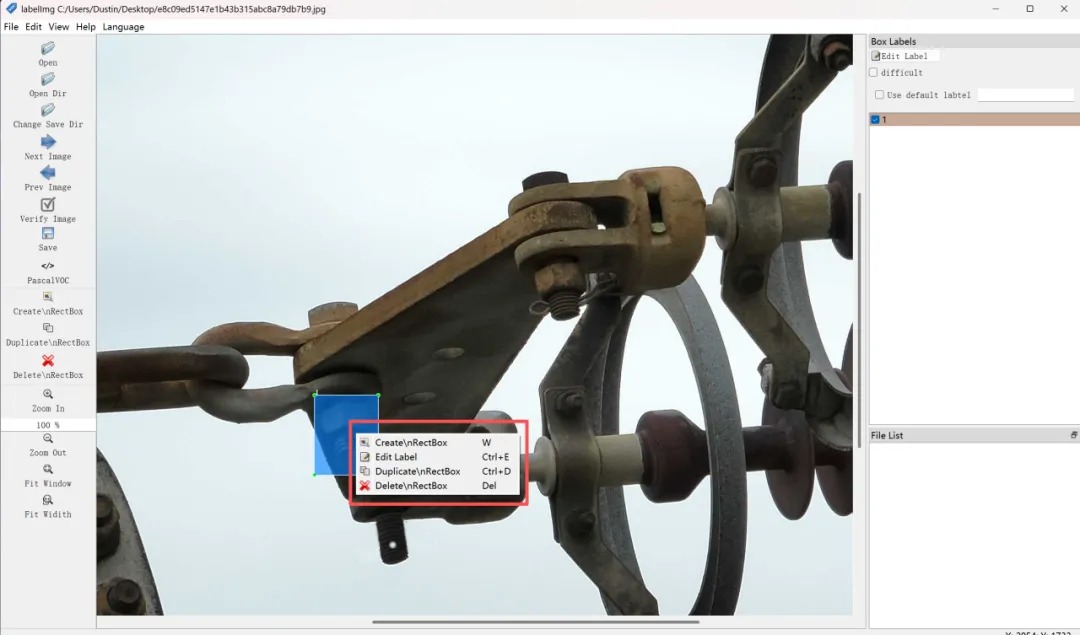This screenshot has width=1080, height=635.
Task: Choose Delete RectBox in context menu
Action: (x=437, y=486)
